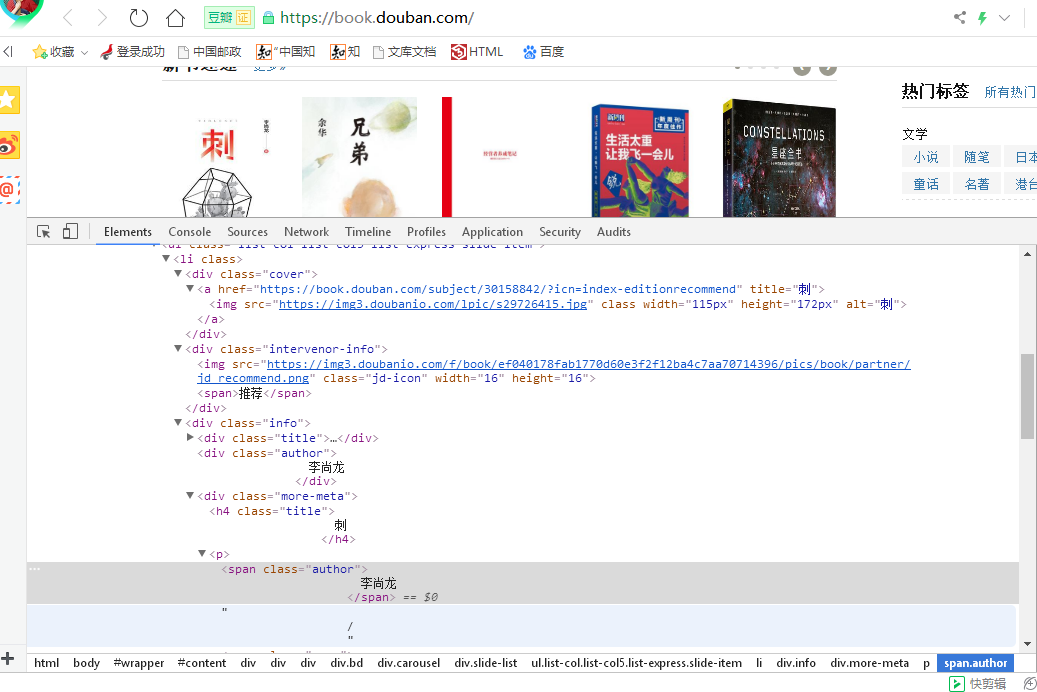Open the 快剪辑 status bar tool
This screenshot has height=692, width=1037.
(978, 683)
